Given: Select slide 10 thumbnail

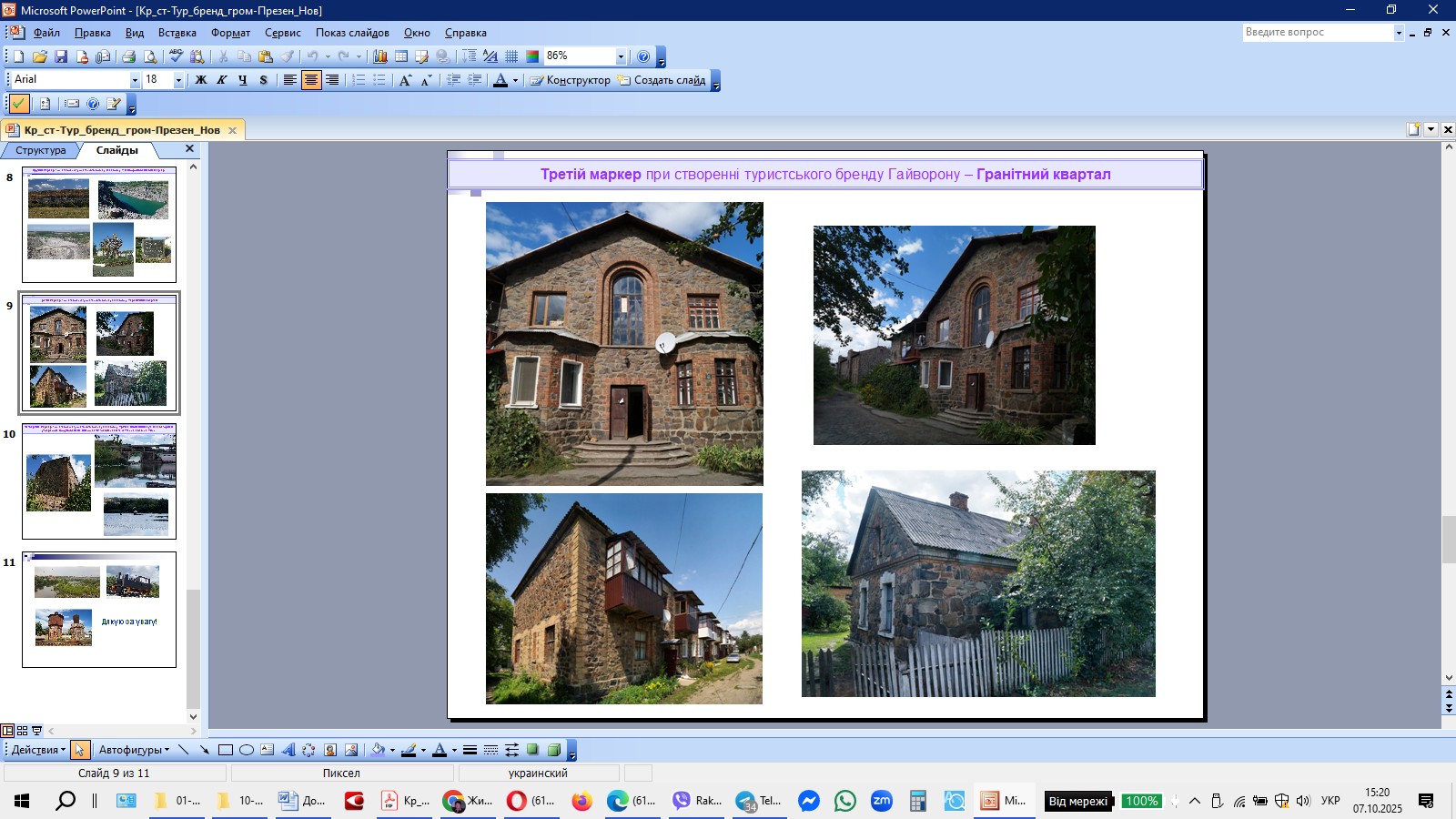Looking at the screenshot, I should (99, 480).
